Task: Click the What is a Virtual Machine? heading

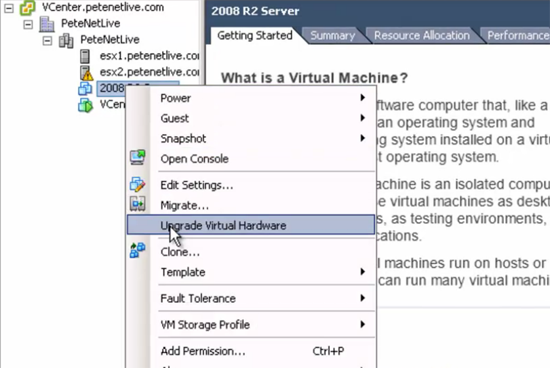Action: 314,78
